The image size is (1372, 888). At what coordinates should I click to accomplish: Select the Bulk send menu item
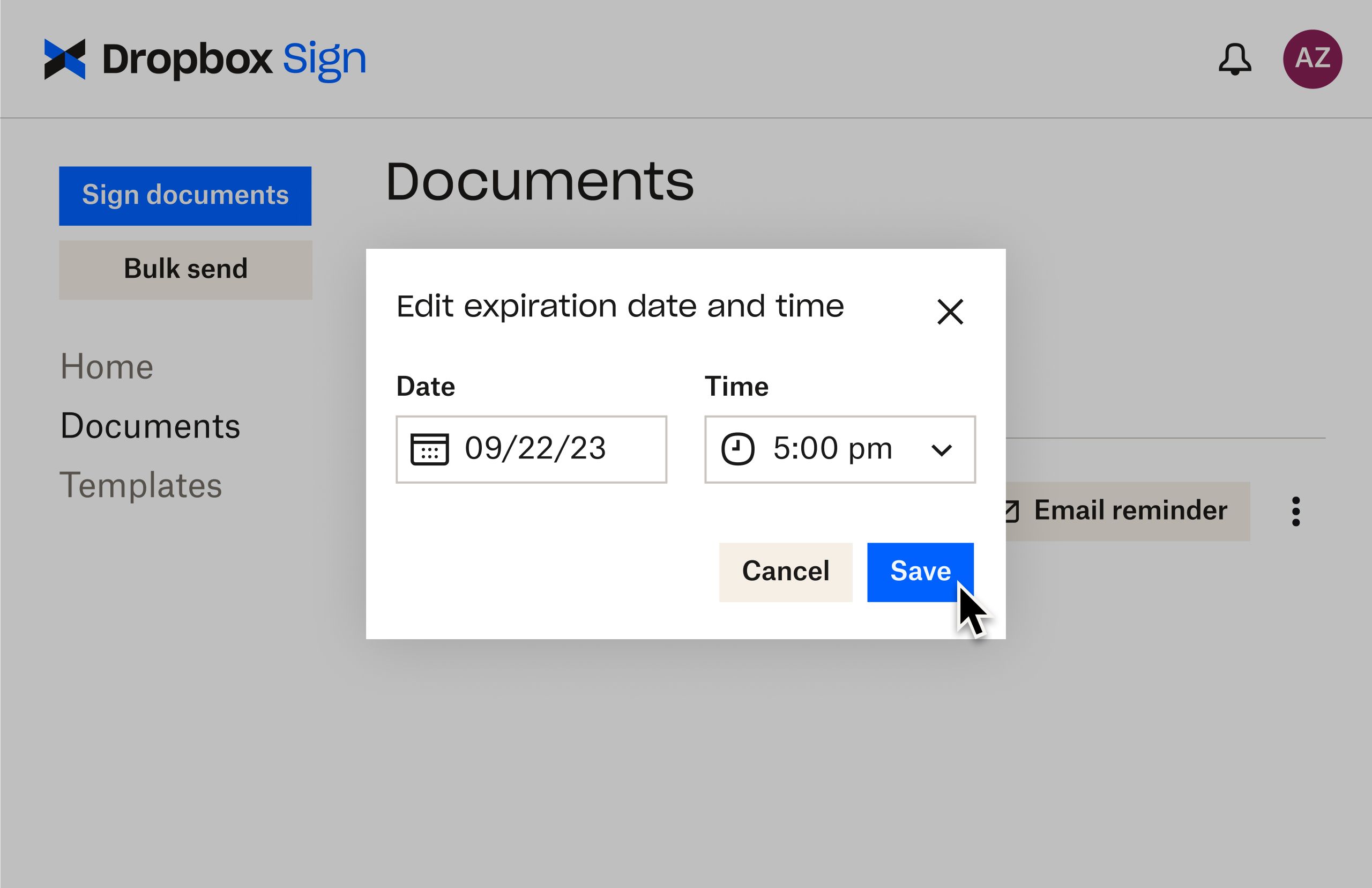[x=187, y=269]
